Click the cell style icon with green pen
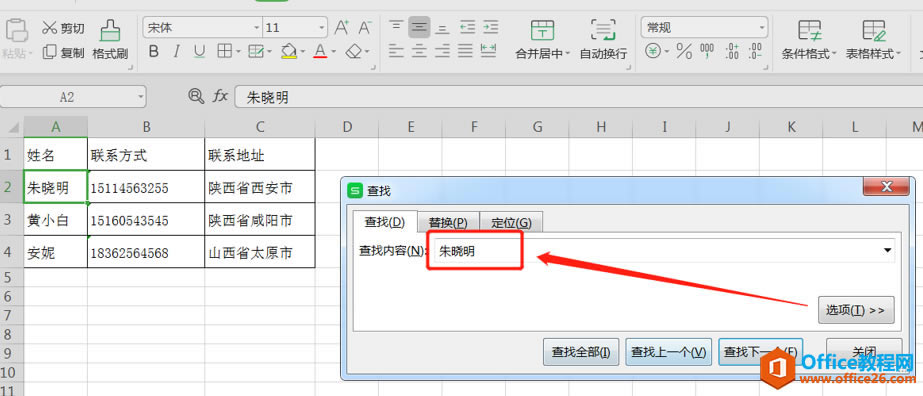923x396 pixels. tap(255, 52)
